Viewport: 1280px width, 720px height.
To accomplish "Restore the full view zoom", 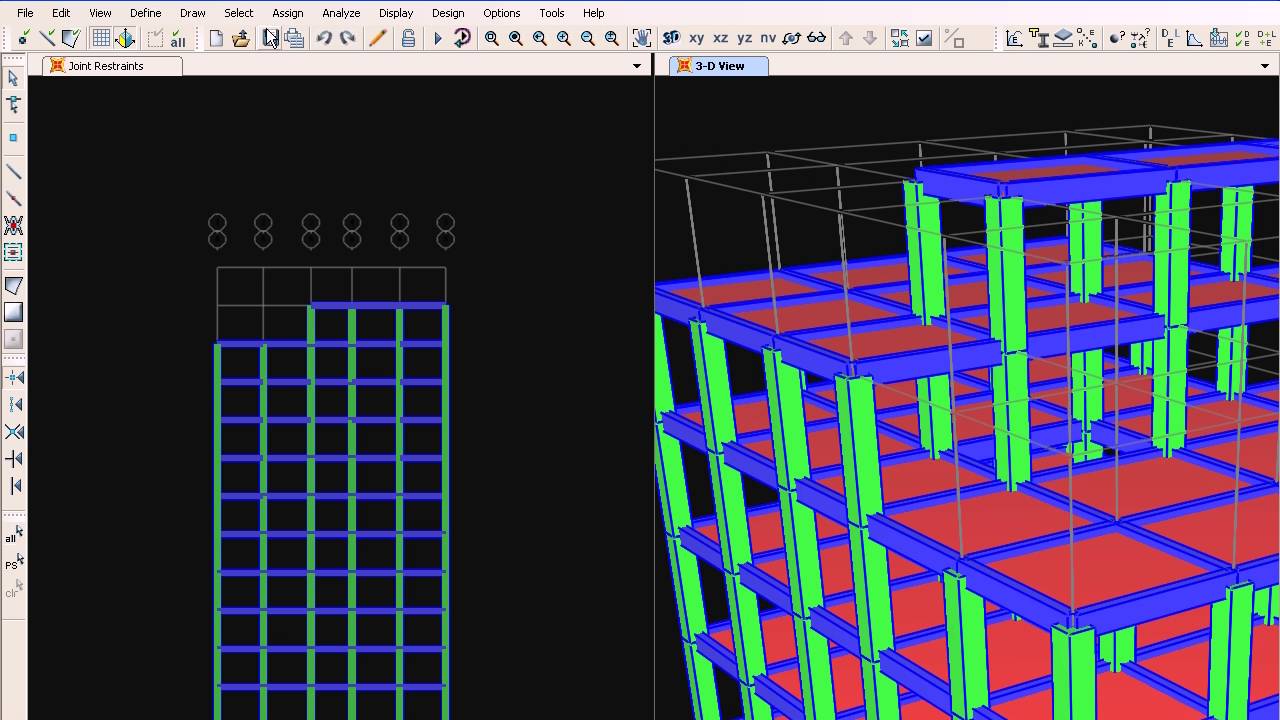I will [x=516, y=38].
